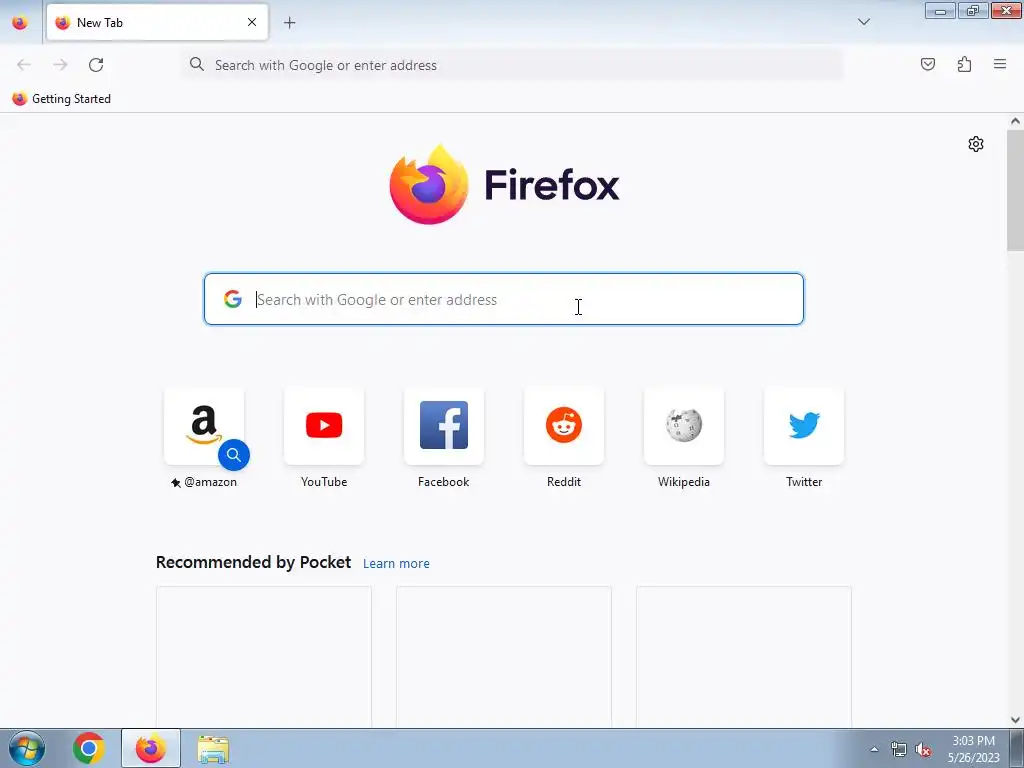Click the @amazon label text
1024x768 pixels.
210,482
